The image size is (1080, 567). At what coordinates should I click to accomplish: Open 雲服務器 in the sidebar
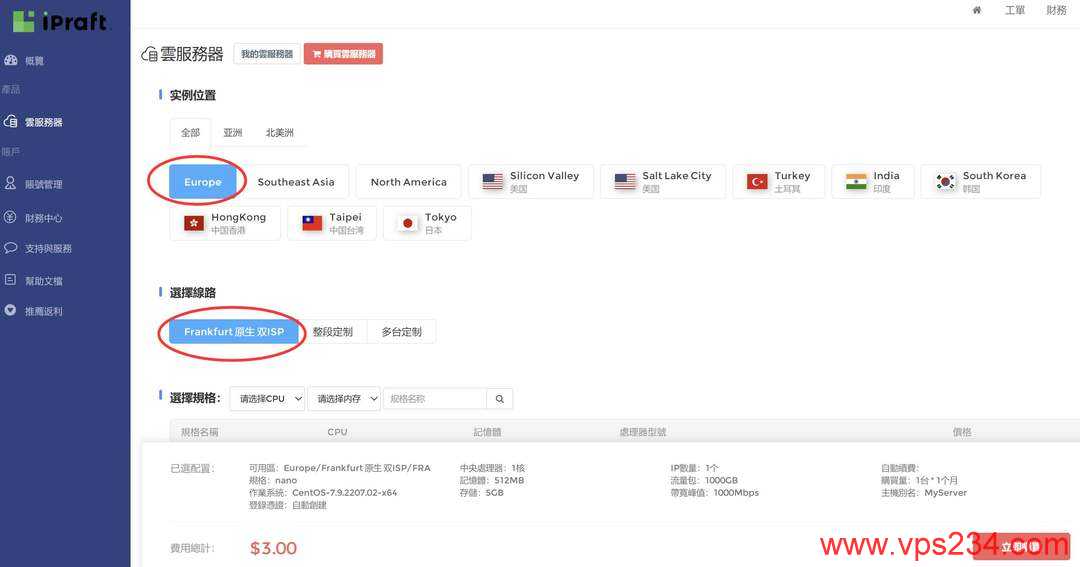click(43, 122)
